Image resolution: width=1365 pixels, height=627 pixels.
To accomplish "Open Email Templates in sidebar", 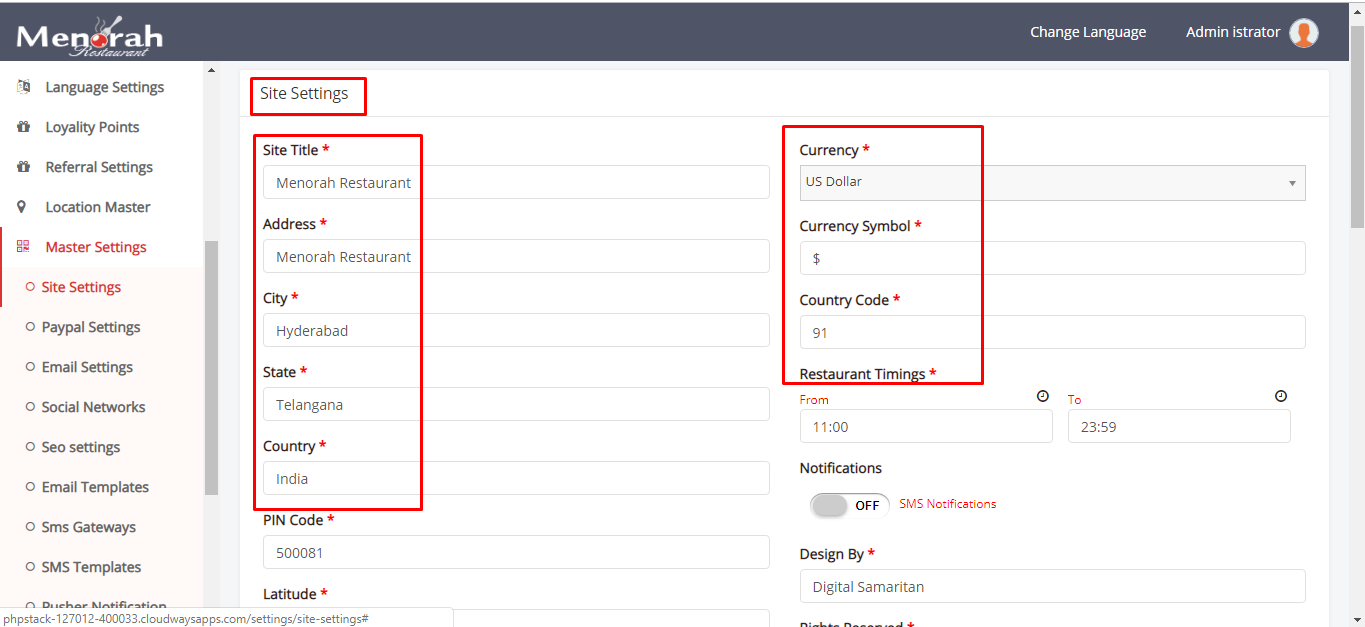I will tap(94, 487).
